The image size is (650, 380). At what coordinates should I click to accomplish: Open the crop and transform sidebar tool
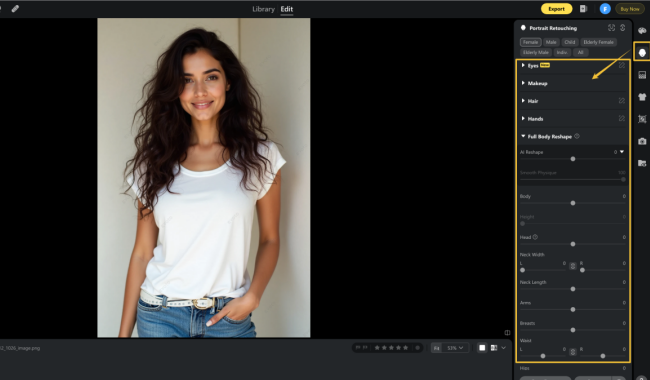tap(642, 119)
